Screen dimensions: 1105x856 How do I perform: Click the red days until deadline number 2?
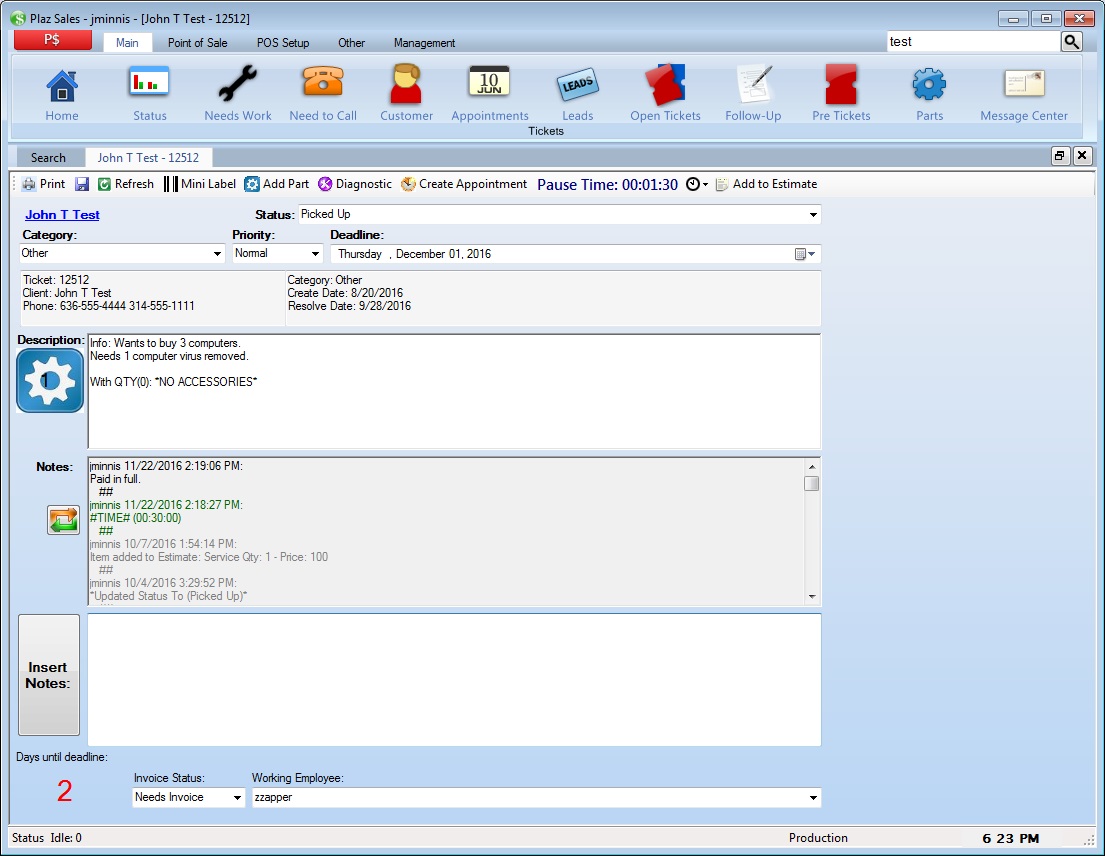pyautogui.click(x=64, y=790)
